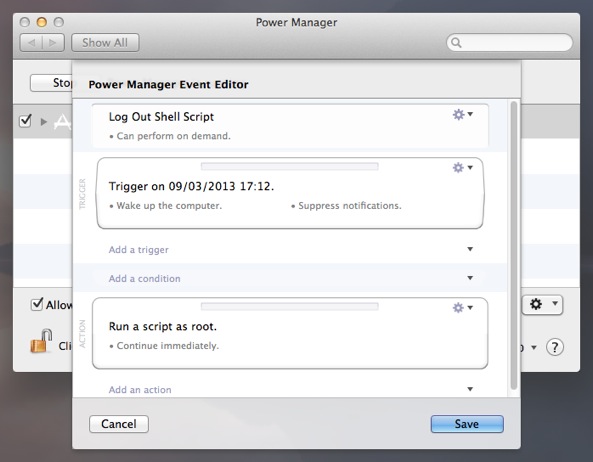Toggle the event checkbox in the event list
The image size is (593, 462).
[25, 121]
